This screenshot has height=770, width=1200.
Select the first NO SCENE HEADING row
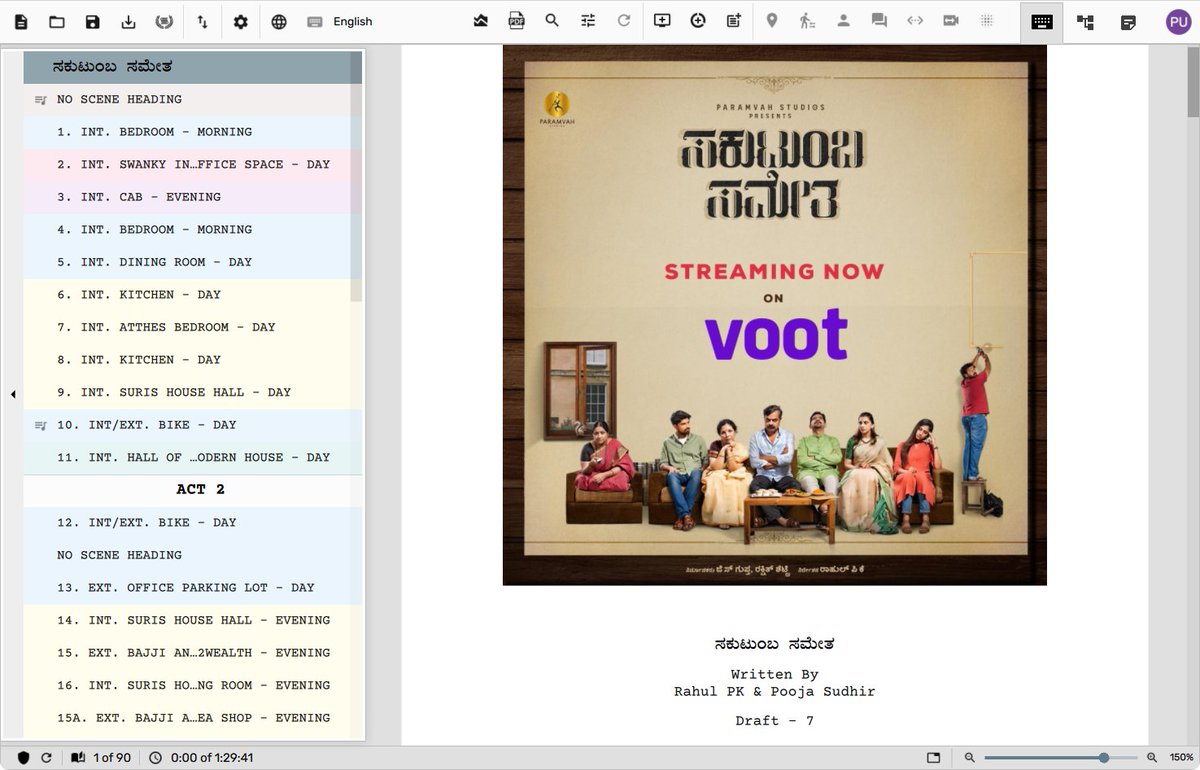click(193, 99)
